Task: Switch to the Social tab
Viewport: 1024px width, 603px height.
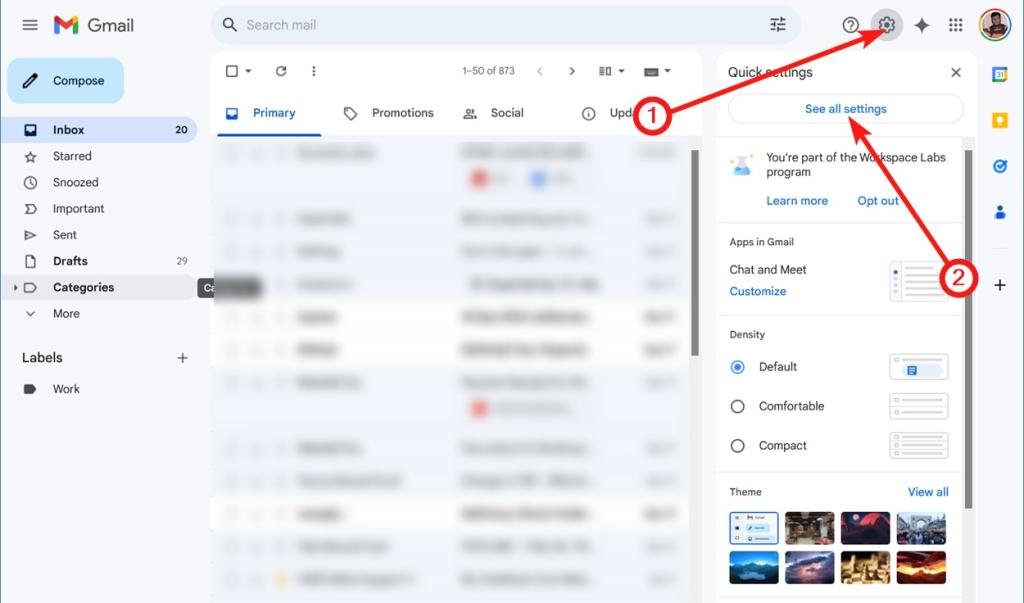Action: 505,113
